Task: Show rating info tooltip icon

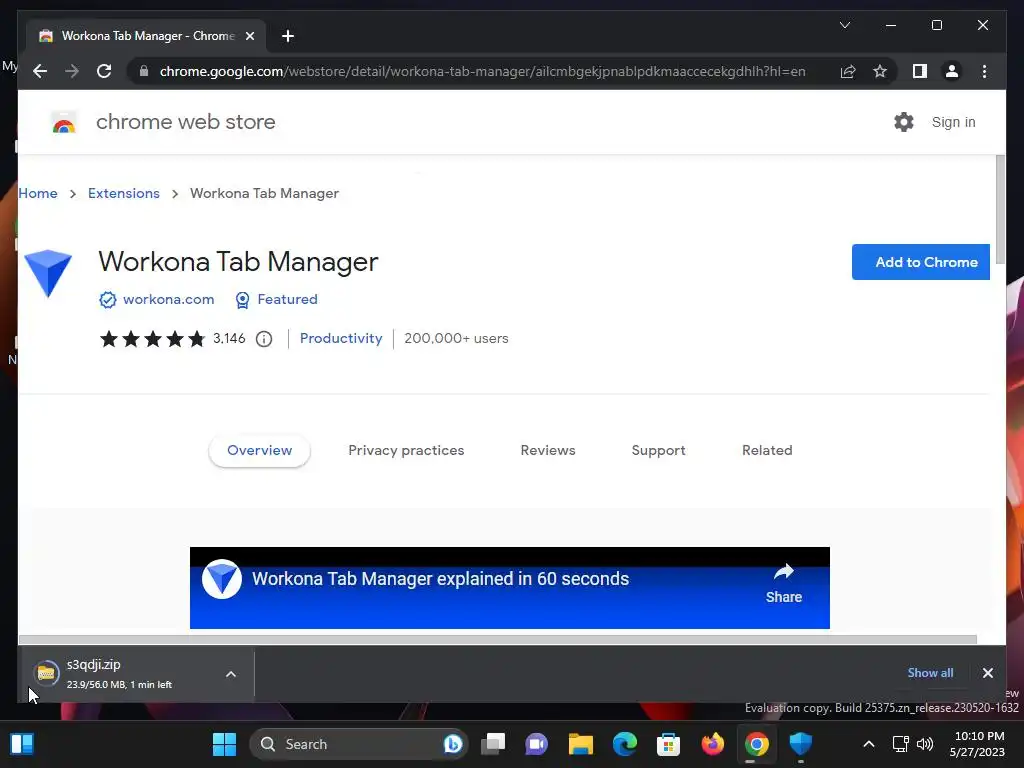Action: click(264, 339)
